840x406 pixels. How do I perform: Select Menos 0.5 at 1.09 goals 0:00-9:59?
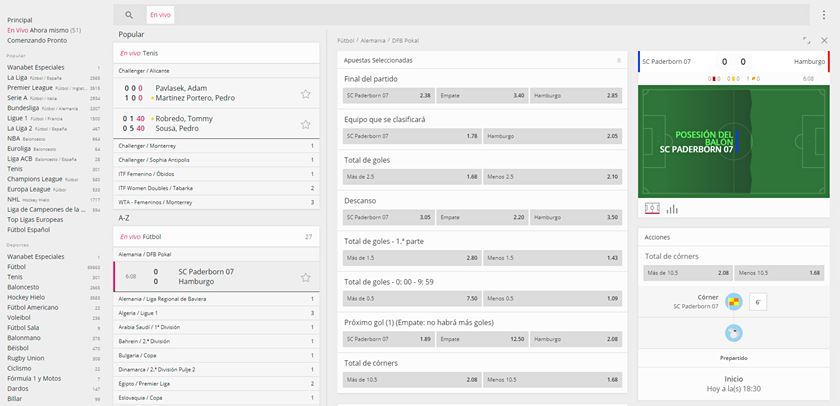click(x=552, y=298)
